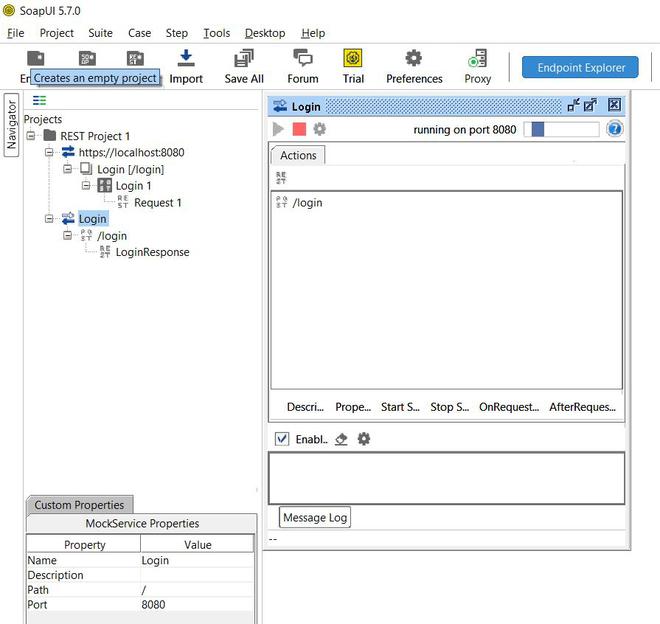Click the mock service running progress bar
660x624 pixels.
562,129
